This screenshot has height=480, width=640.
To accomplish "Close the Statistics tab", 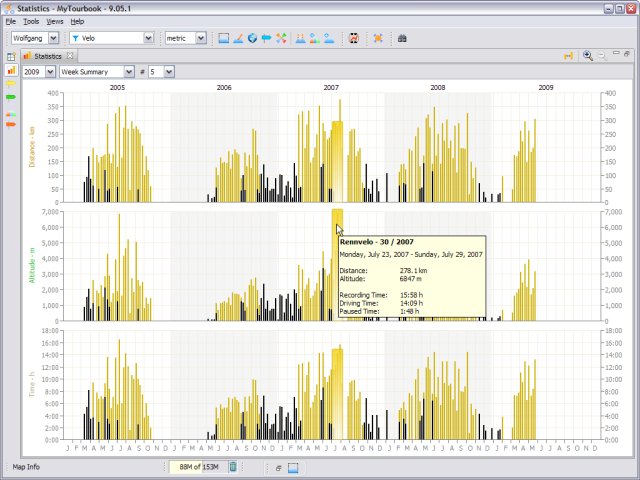I will coord(69,56).
